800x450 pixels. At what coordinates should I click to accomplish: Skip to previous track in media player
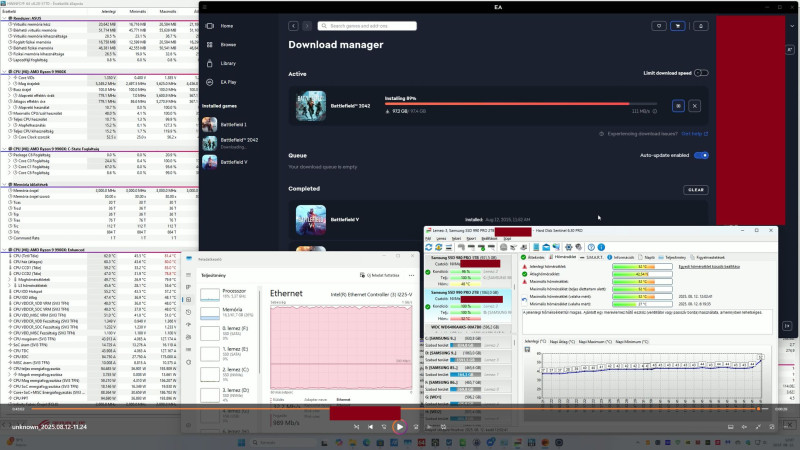click(370, 427)
